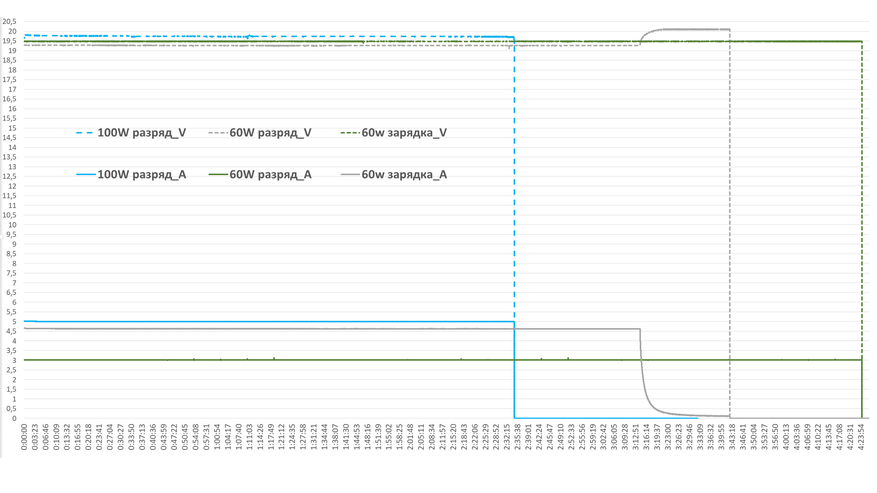Click the 2:35:38 time label on horizontal axis
This screenshot has height=493, width=877.
pos(517,436)
